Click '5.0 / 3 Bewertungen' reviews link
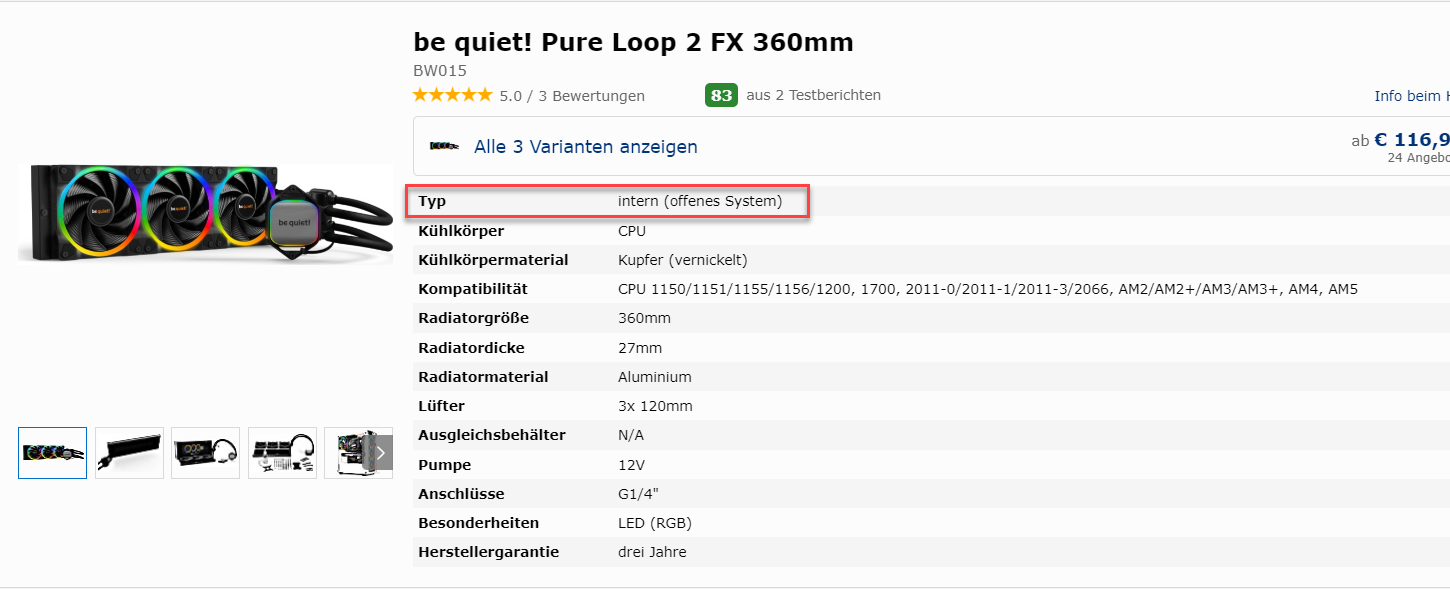 pyautogui.click(x=572, y=96)
